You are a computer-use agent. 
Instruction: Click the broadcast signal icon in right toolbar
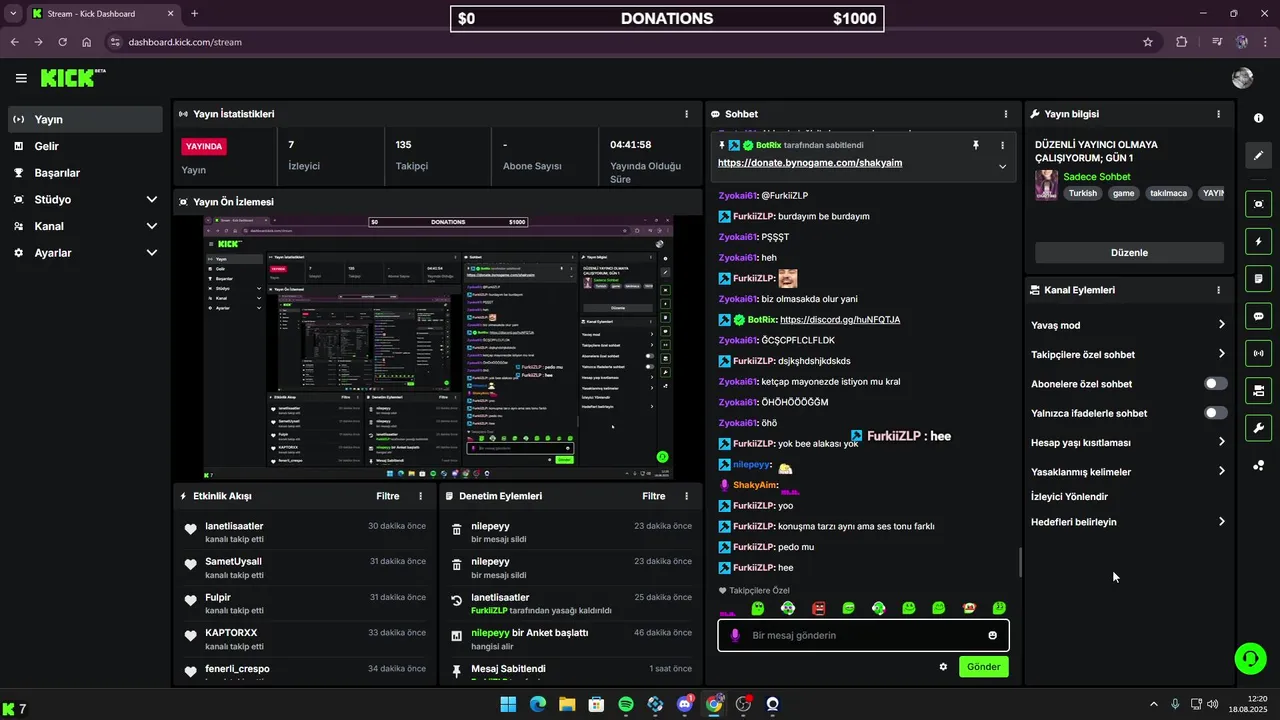(x=1258, y=353)
